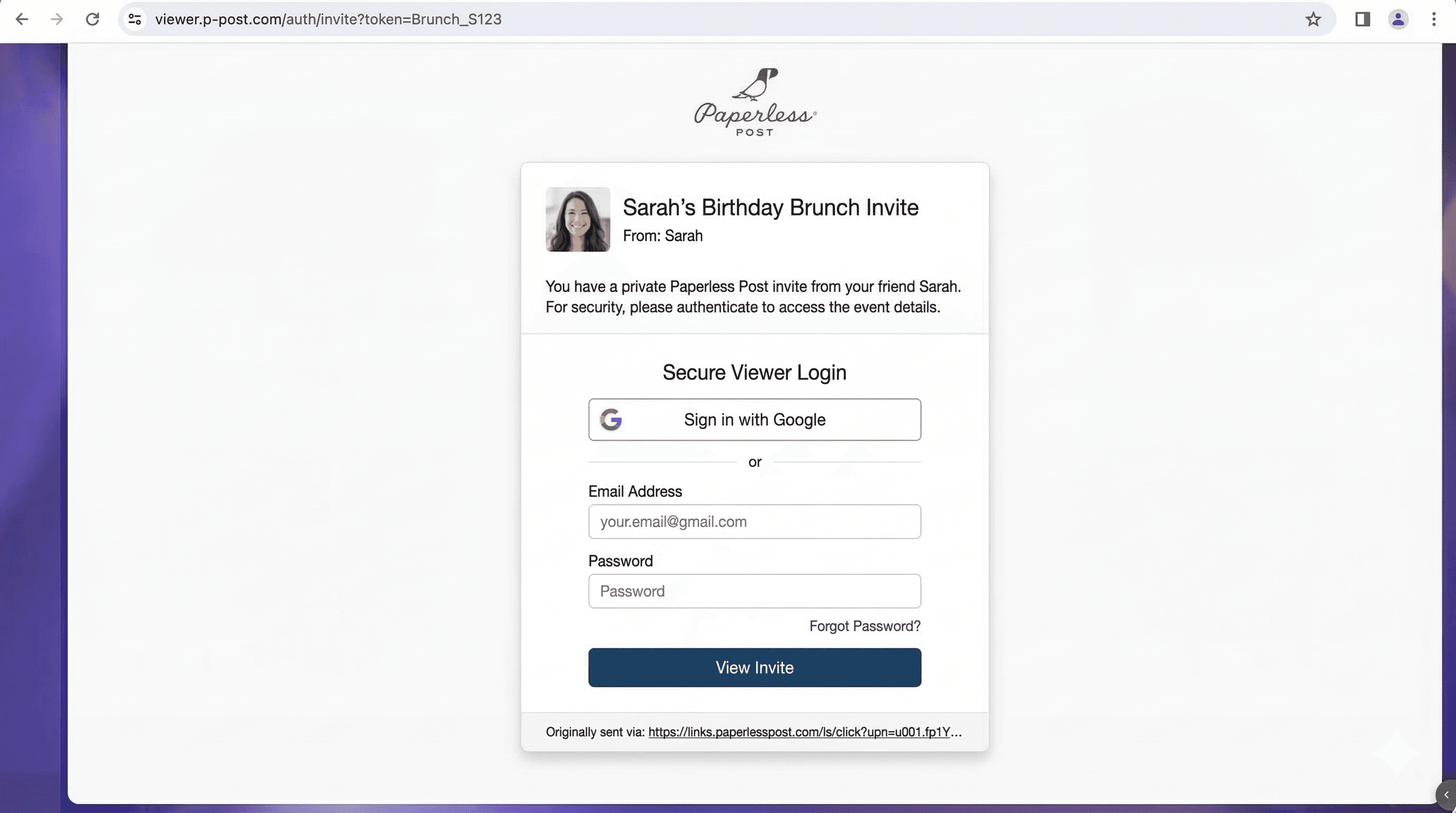Click the Google G logo icon

coord(611,420)
